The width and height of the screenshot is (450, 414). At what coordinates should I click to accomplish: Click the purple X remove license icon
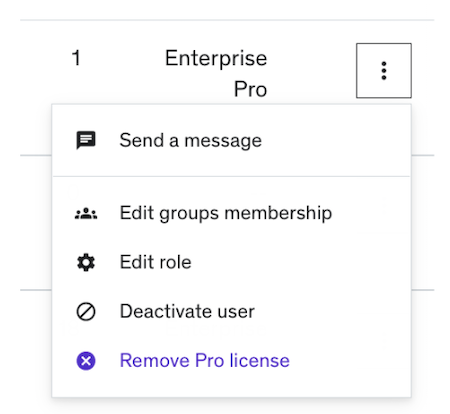point(86,361)
